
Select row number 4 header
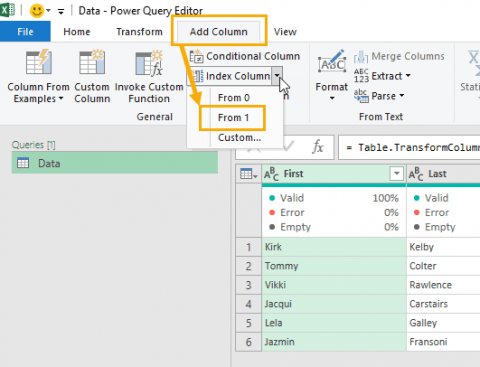(248, 304)
